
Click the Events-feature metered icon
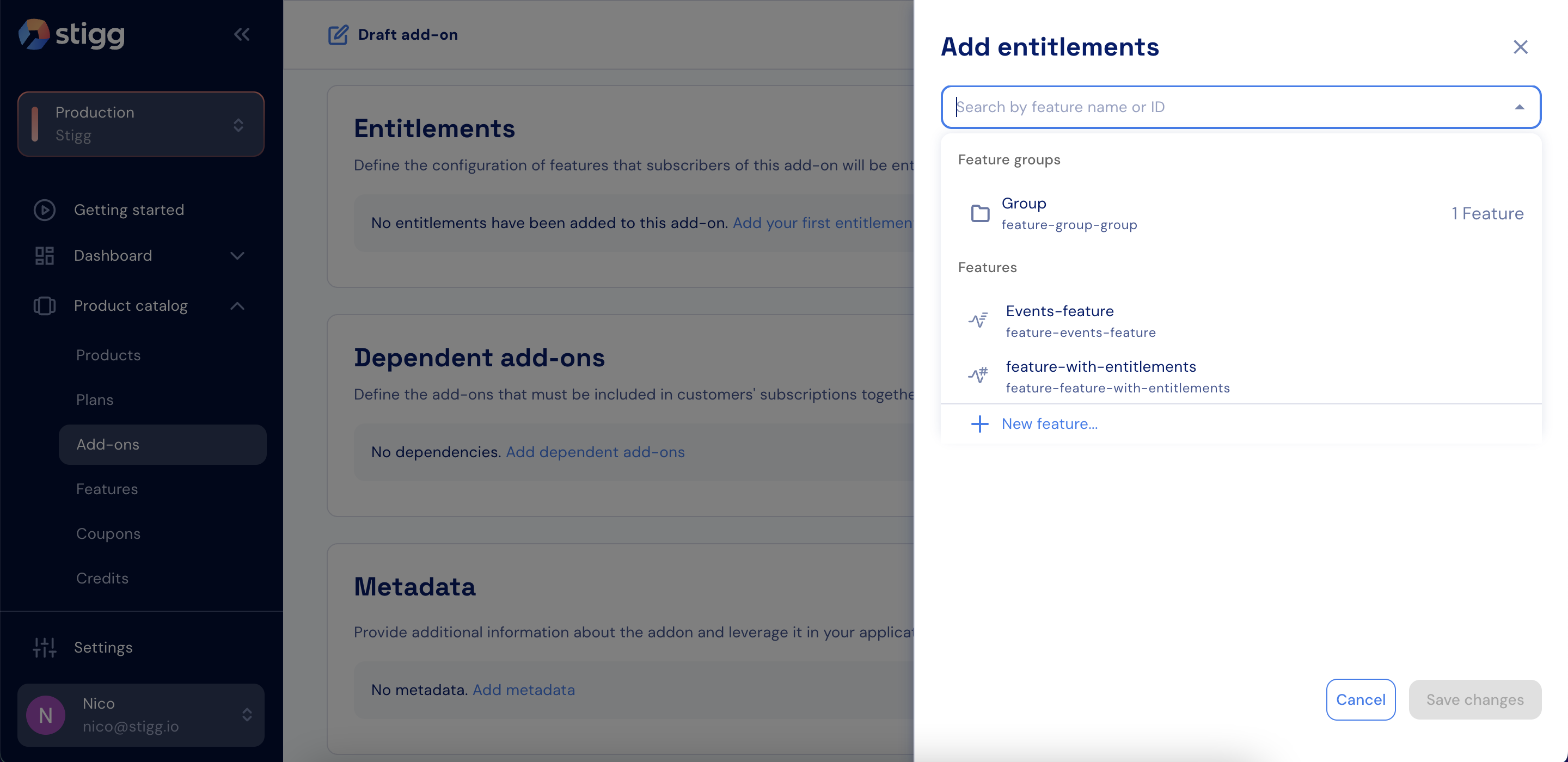pos(978,320)
